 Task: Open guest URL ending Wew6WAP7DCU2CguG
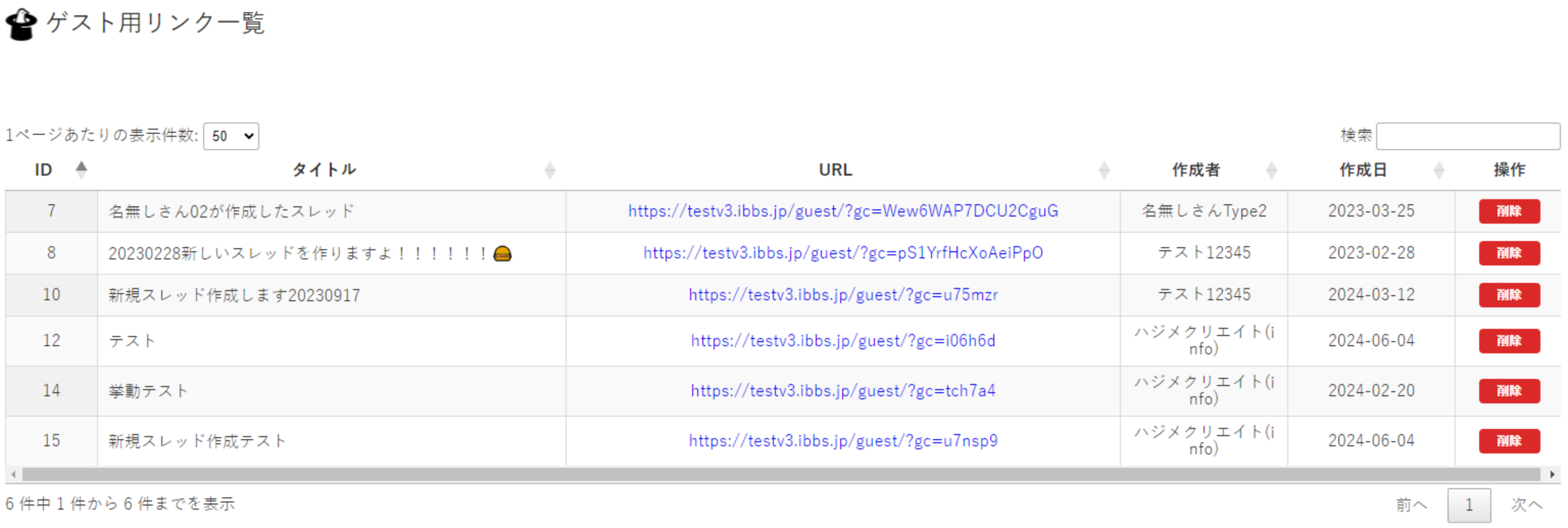(x=842, y=211)
